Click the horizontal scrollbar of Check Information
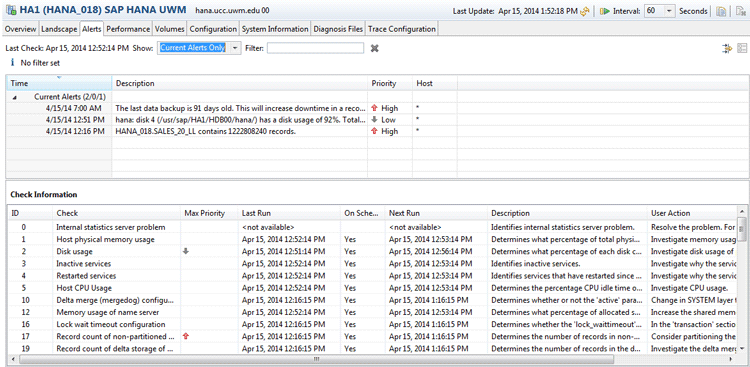 (316, 358)
